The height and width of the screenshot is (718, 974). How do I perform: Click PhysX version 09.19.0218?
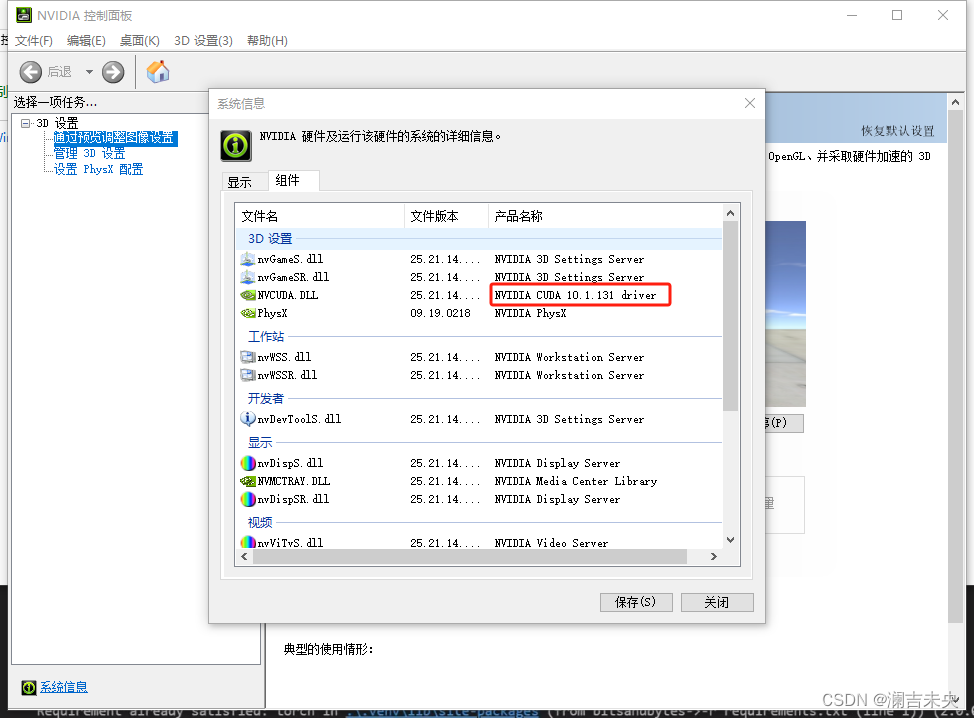click(x=440, y=313)
